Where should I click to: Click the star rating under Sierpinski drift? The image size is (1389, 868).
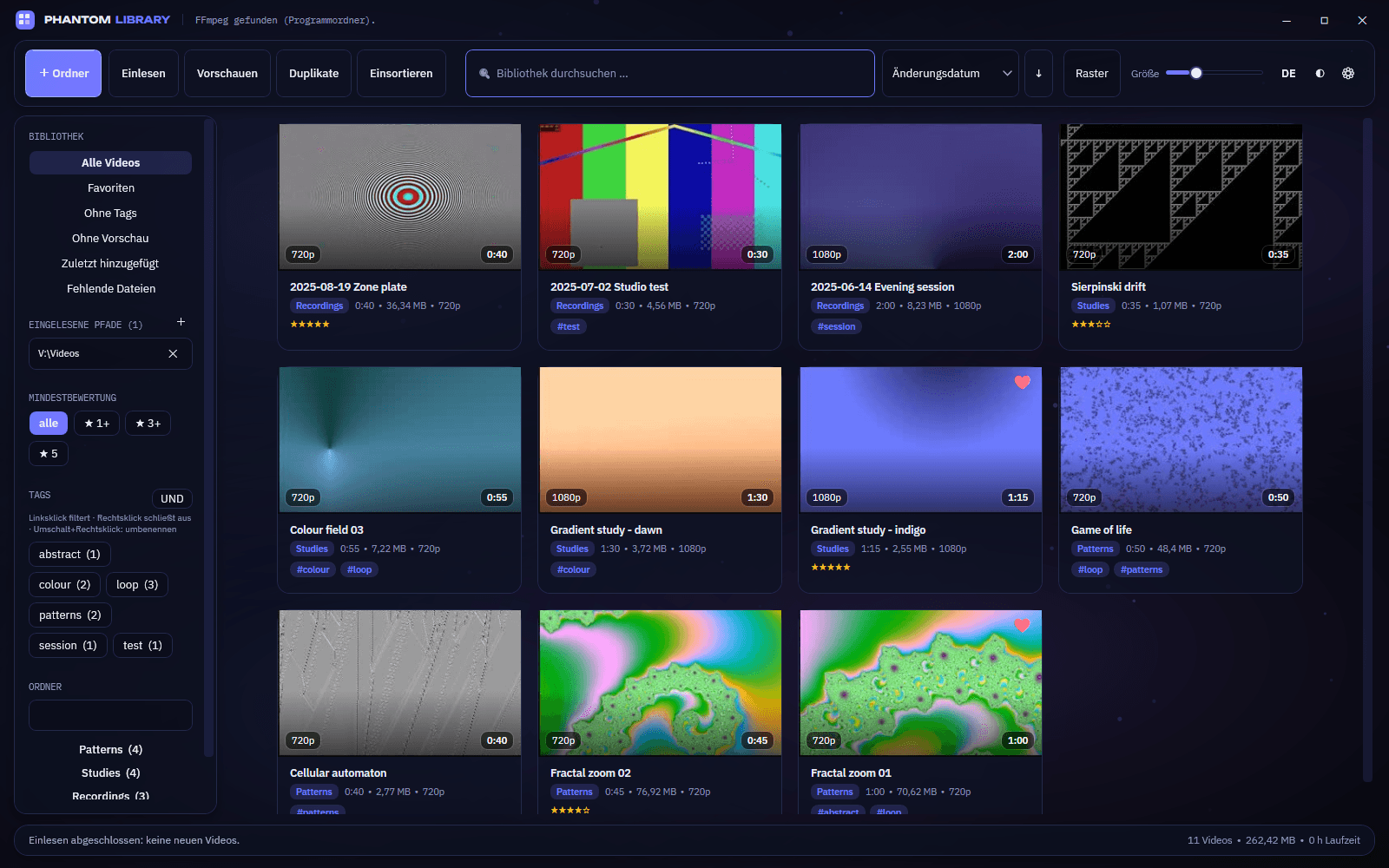tap(1091, 324)
